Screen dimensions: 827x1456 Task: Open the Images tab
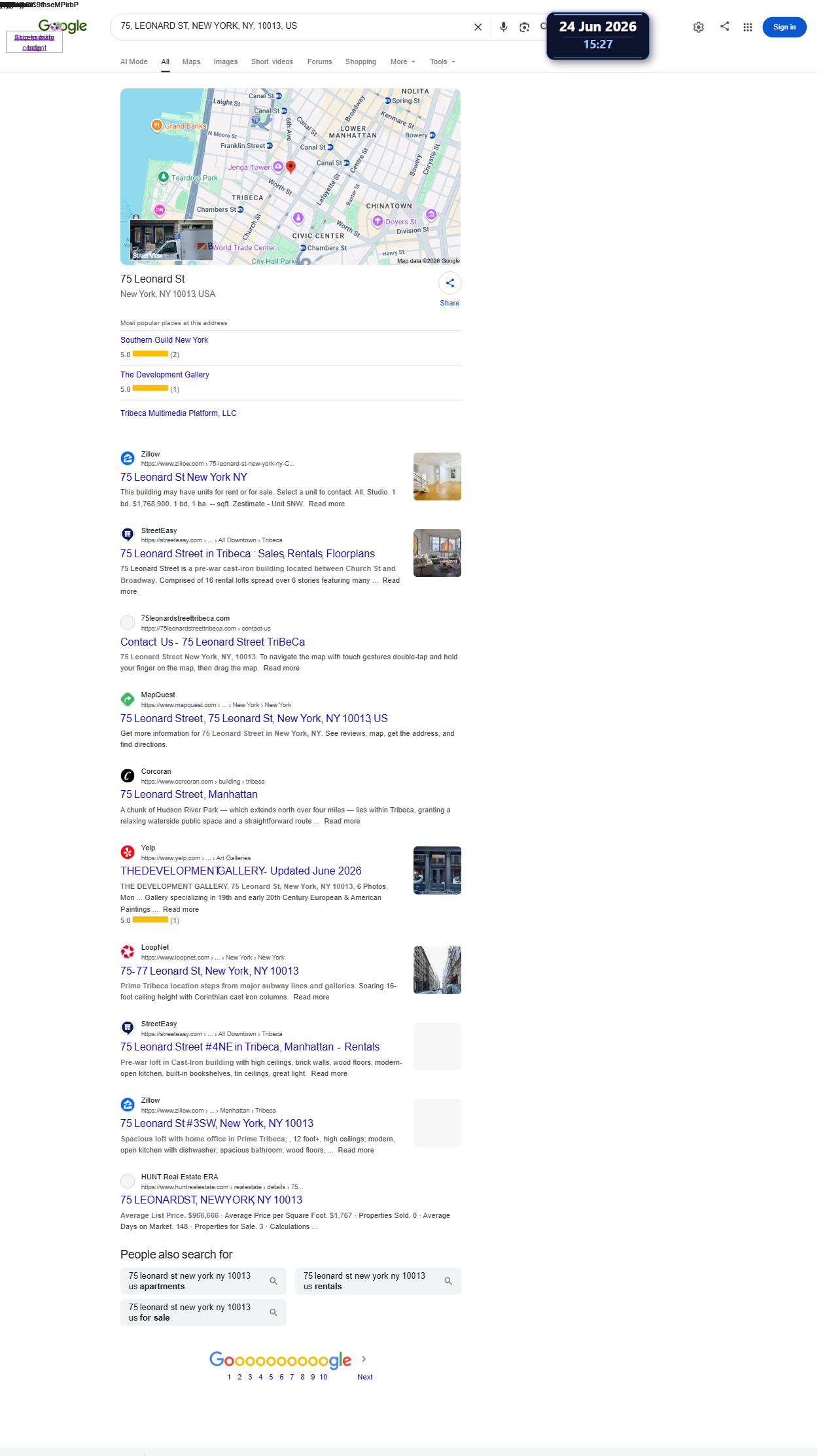[x=226, y=61]
